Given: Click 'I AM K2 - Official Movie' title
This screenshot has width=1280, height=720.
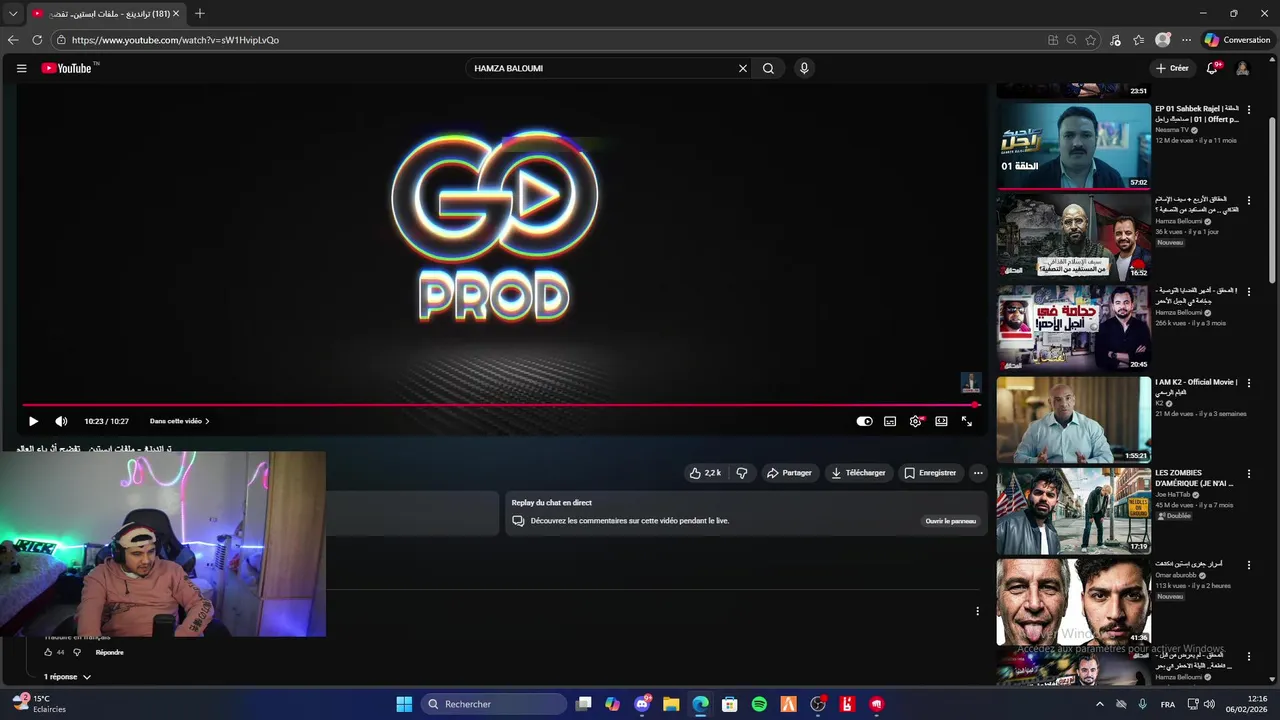Looking at the screenshot, I should click(1196, 387).
